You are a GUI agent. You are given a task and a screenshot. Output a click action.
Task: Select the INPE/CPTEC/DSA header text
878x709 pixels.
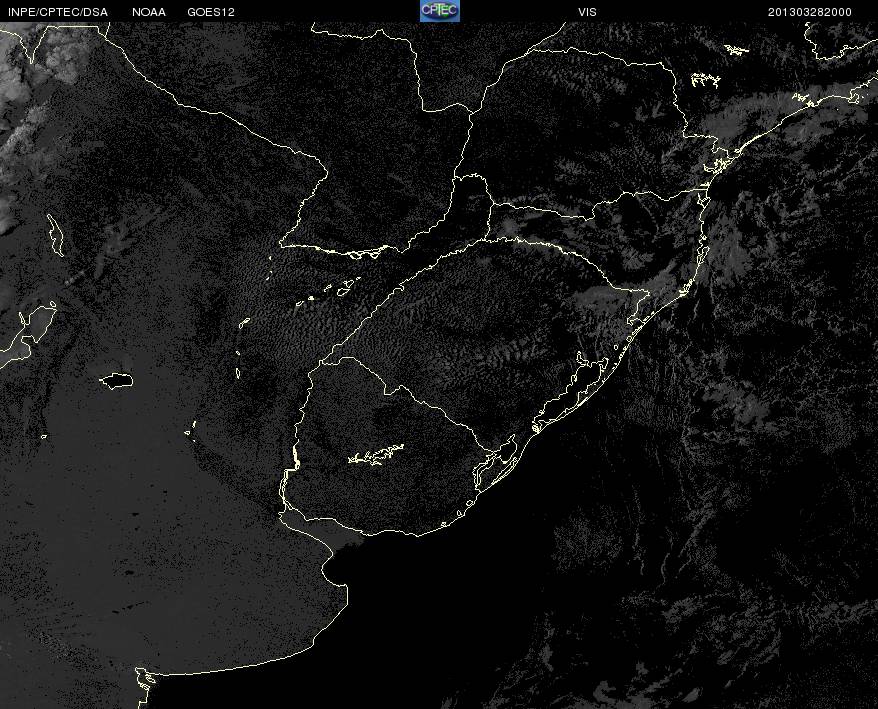58,12
